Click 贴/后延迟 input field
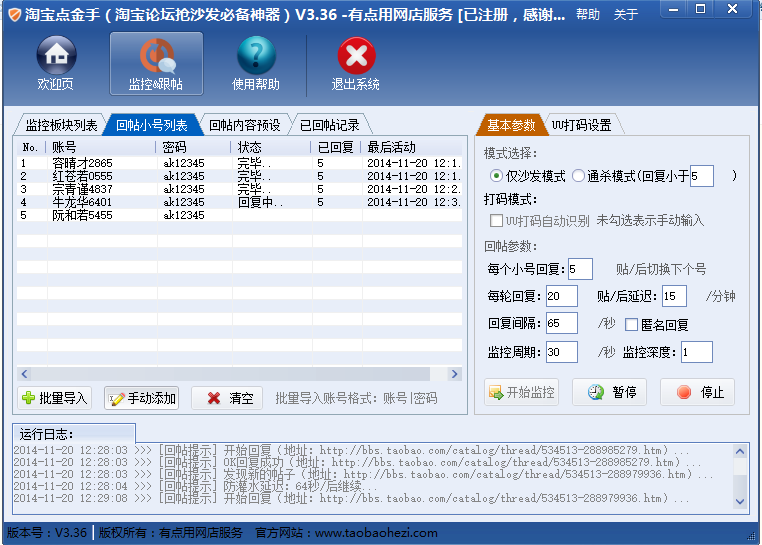Image resolution: width=762 pixels, height=545 pixels. (x=674, y=296)
